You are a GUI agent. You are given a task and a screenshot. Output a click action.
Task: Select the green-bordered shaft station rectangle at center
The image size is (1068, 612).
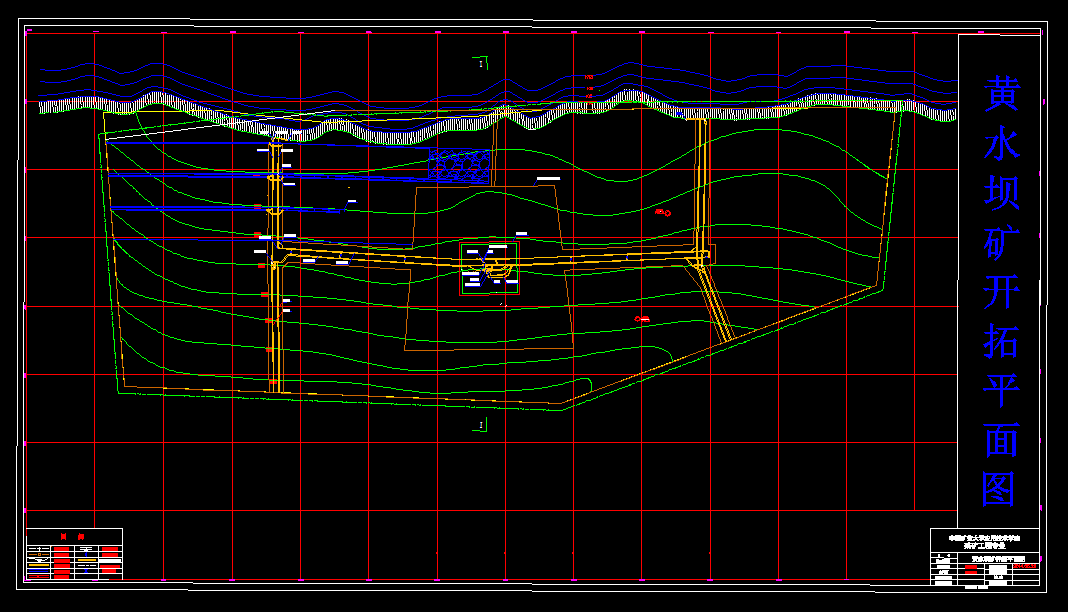490,269
